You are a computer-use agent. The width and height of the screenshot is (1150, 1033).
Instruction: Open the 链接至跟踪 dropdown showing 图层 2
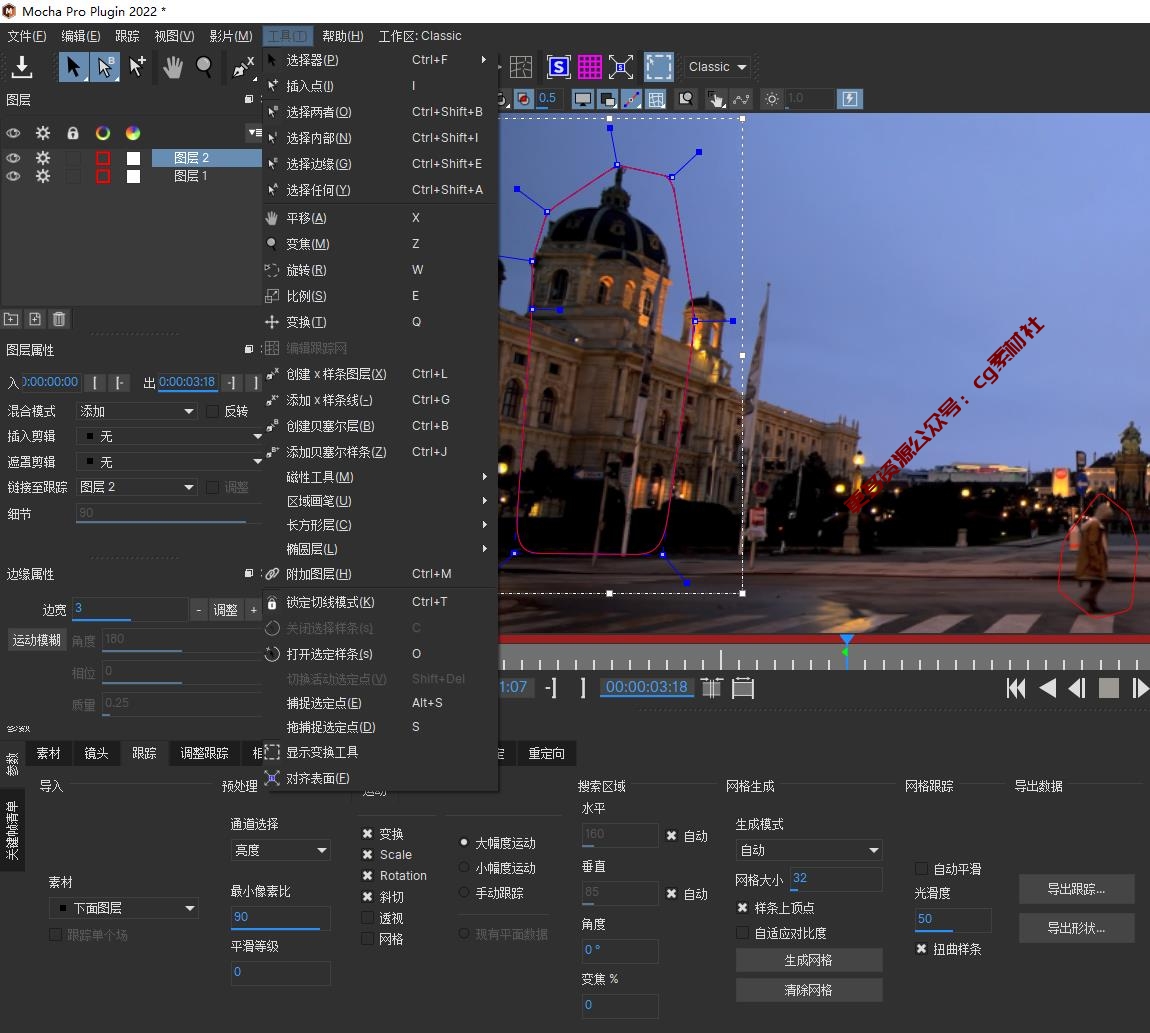coord(137,487)
